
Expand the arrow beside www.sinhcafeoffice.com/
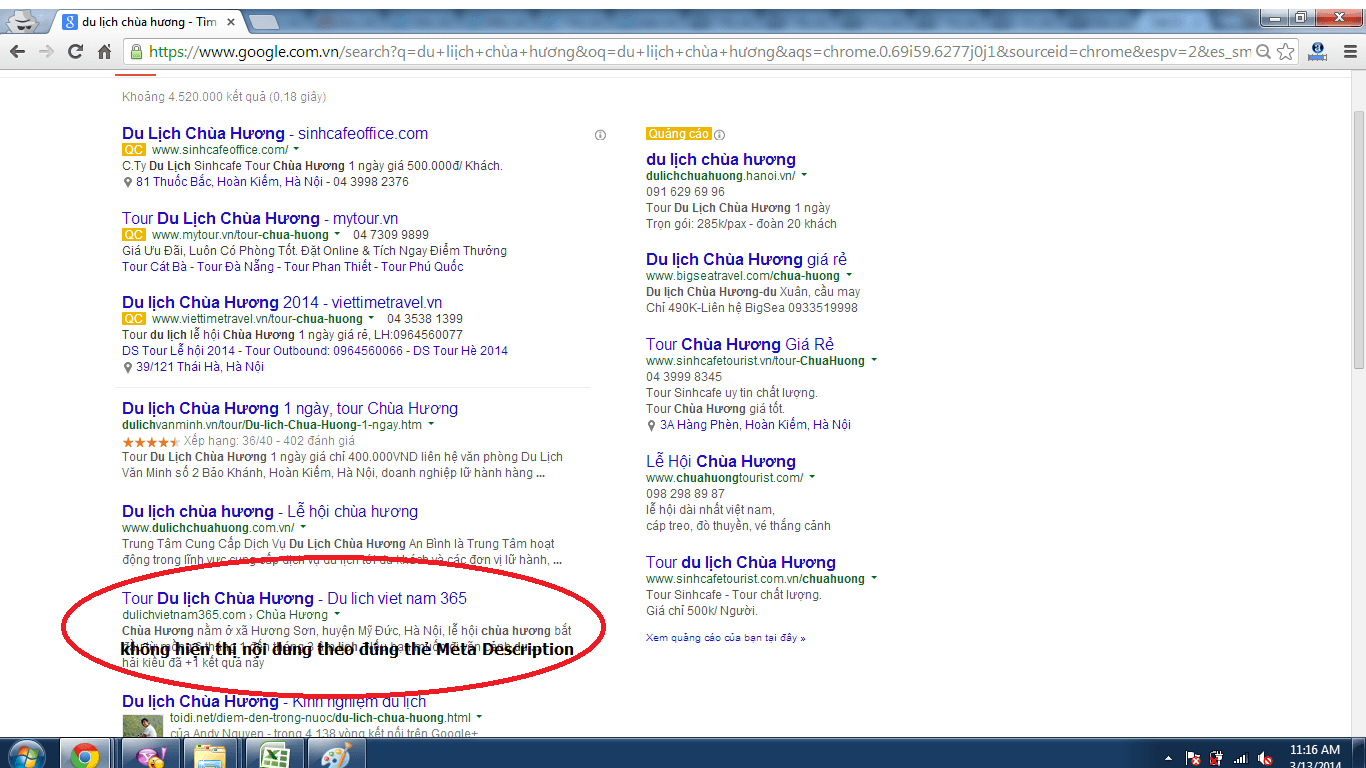[296, 150]
